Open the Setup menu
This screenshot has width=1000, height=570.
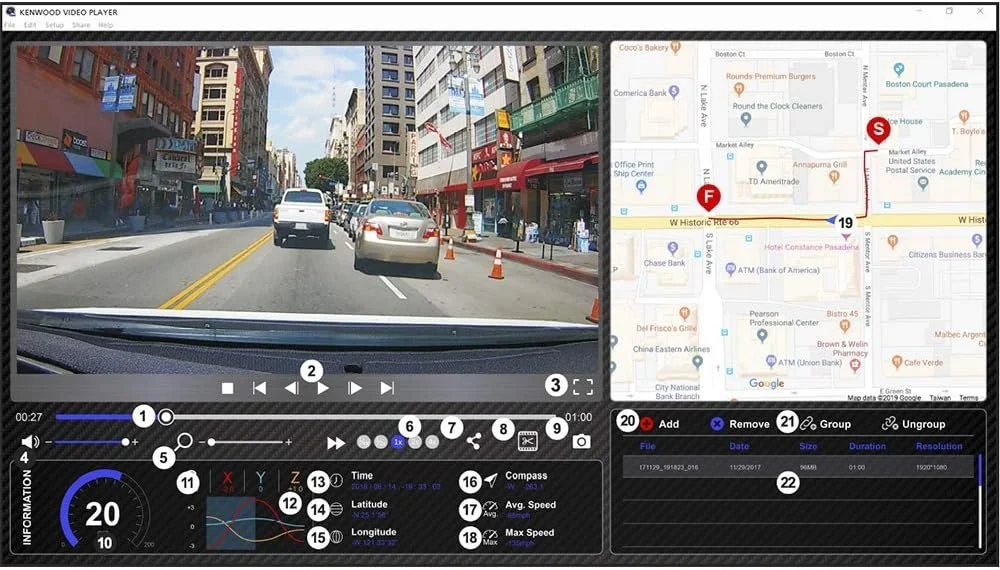pyautogui.click(x=54, y=24)
